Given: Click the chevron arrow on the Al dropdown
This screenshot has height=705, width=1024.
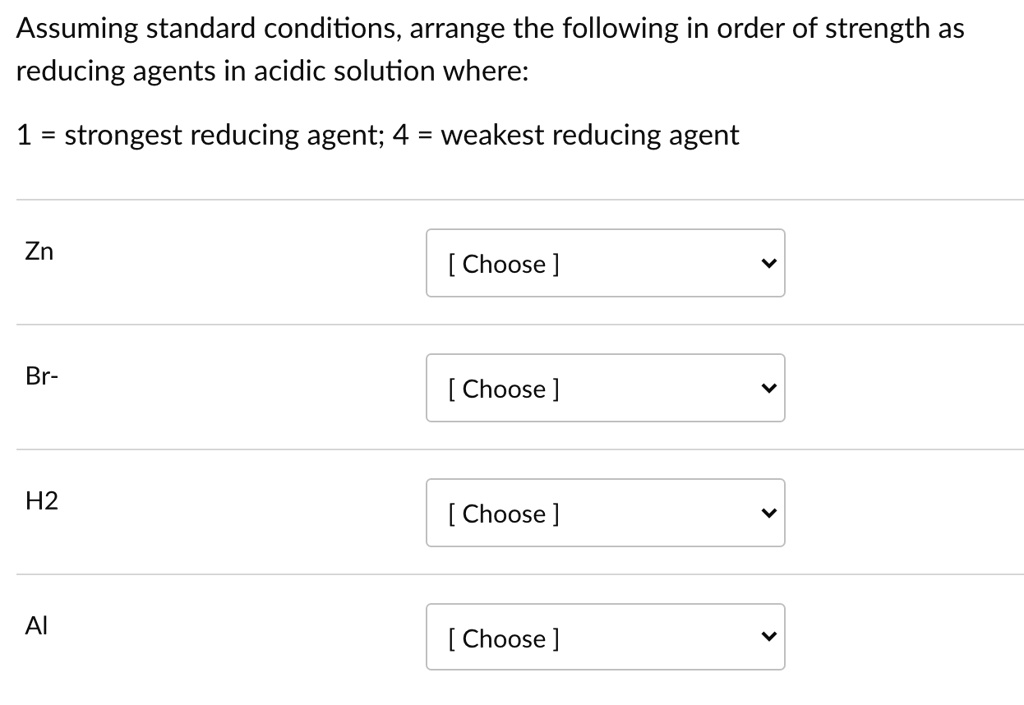Looking at the screenshot, I should pyautogui.click(x=767, y=636).
